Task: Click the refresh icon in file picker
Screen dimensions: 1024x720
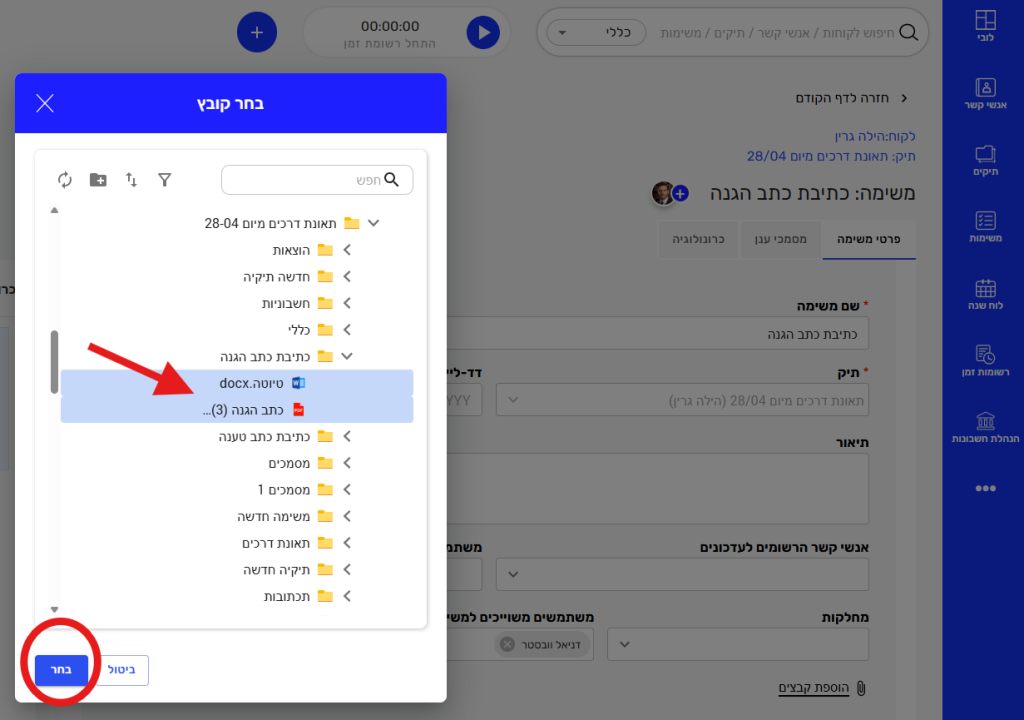Action: (65, 180)
